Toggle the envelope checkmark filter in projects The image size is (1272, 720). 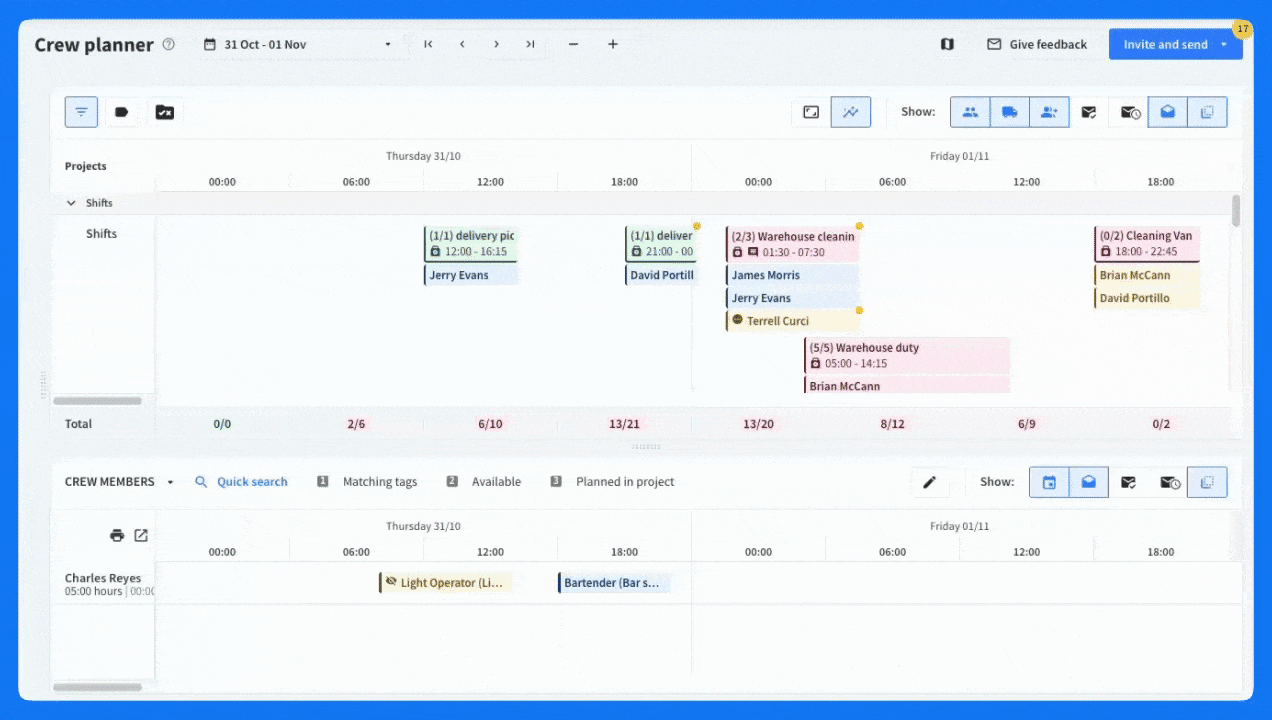1089,112
